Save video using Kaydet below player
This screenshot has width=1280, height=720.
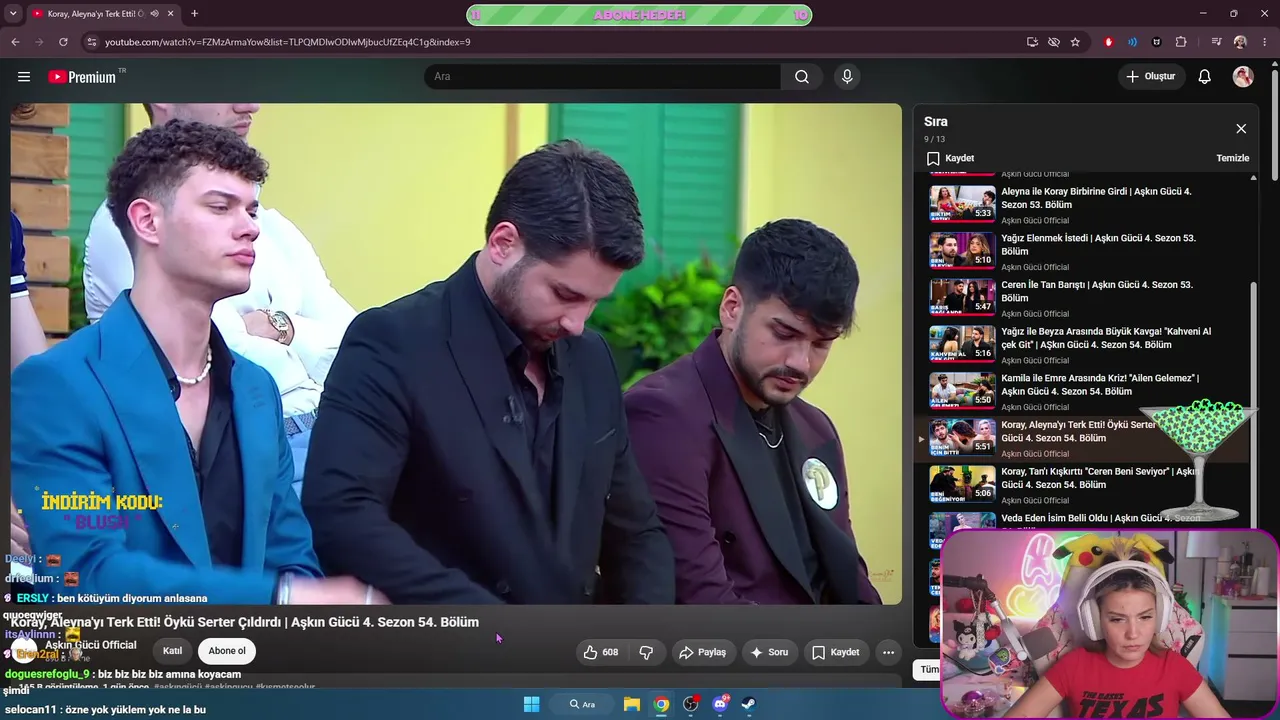[x=835, y=652]
